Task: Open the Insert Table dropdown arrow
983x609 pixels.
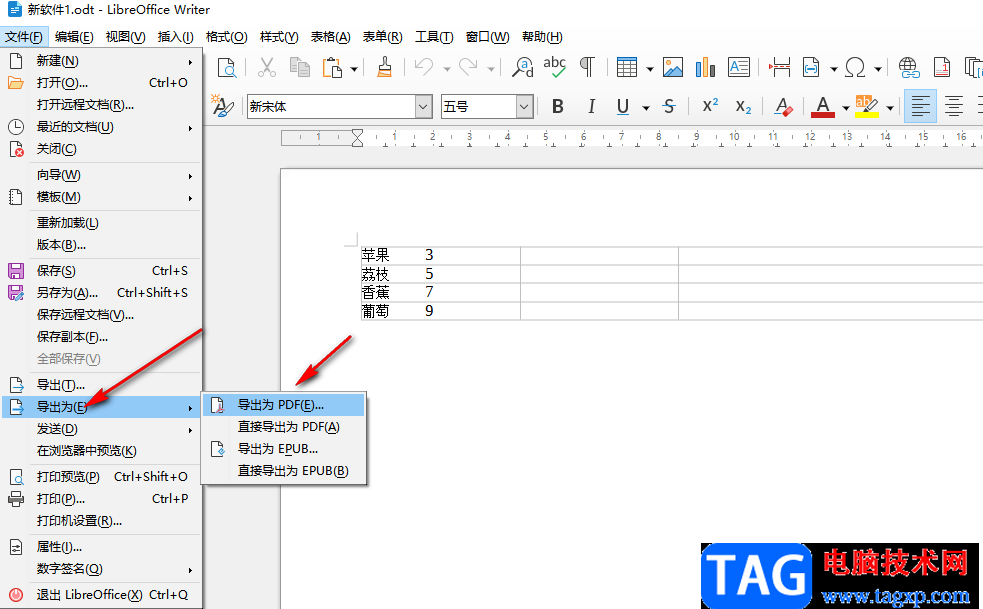Action: (x=649, y=69)
